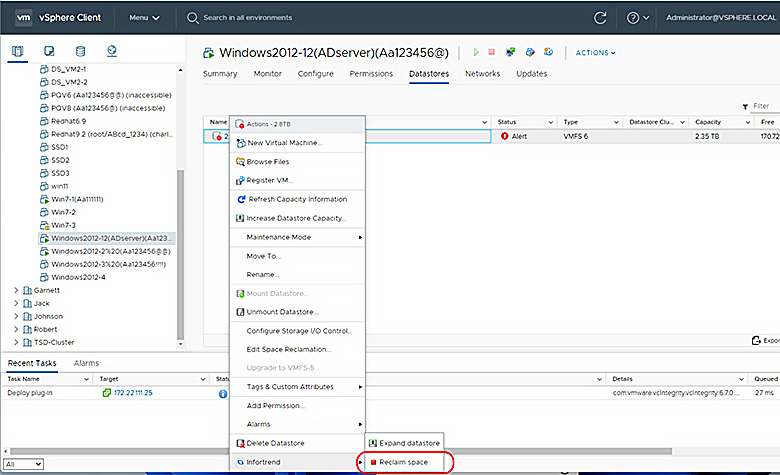Click the take snapshot icon

pos(548,52)
